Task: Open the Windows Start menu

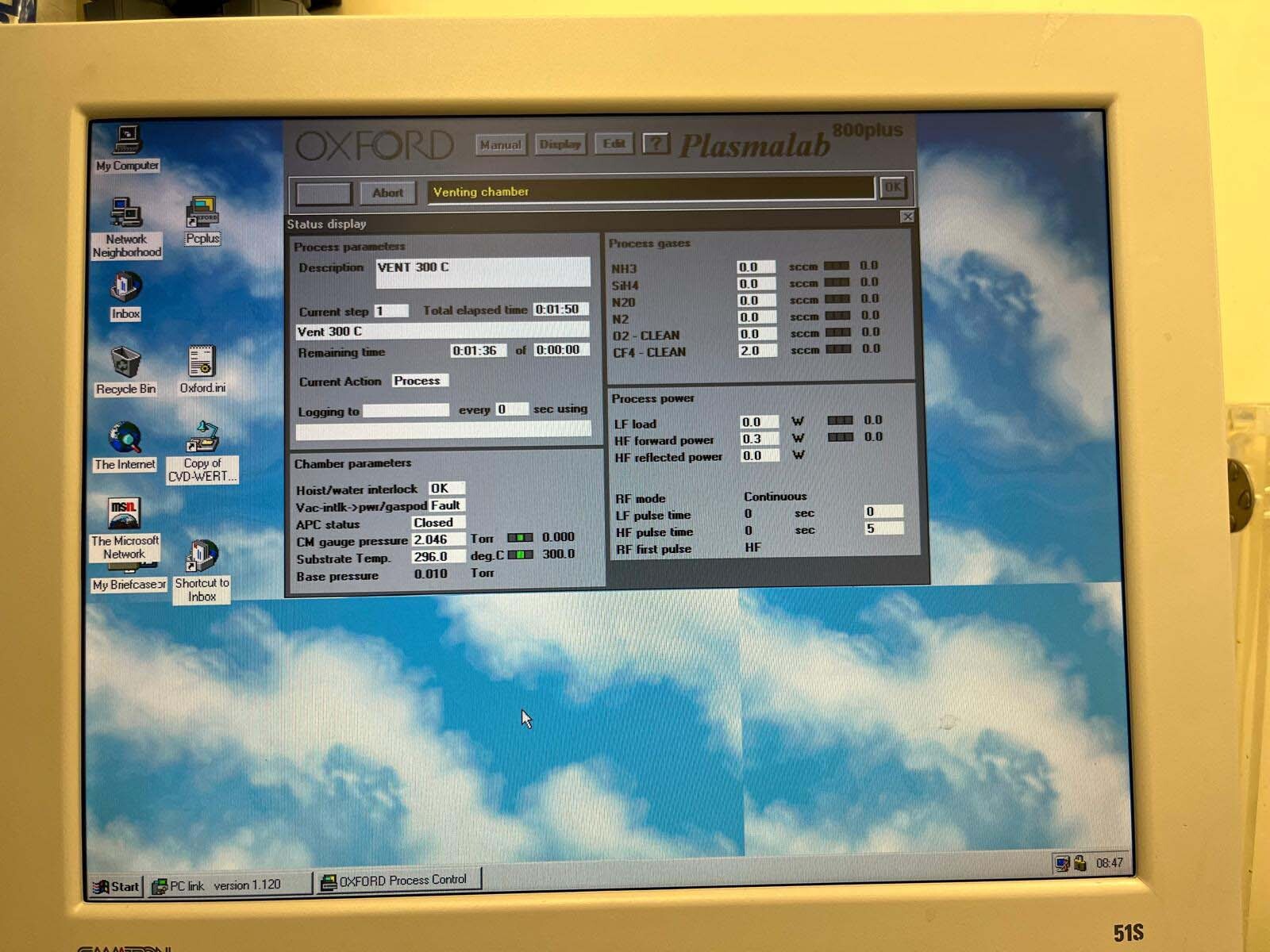Action: 116,886
